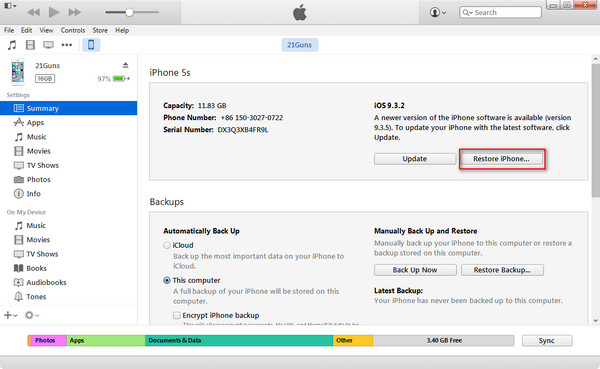Select Apps in Settings sidebar
This screenshot has height=369, width=600.
68,122
